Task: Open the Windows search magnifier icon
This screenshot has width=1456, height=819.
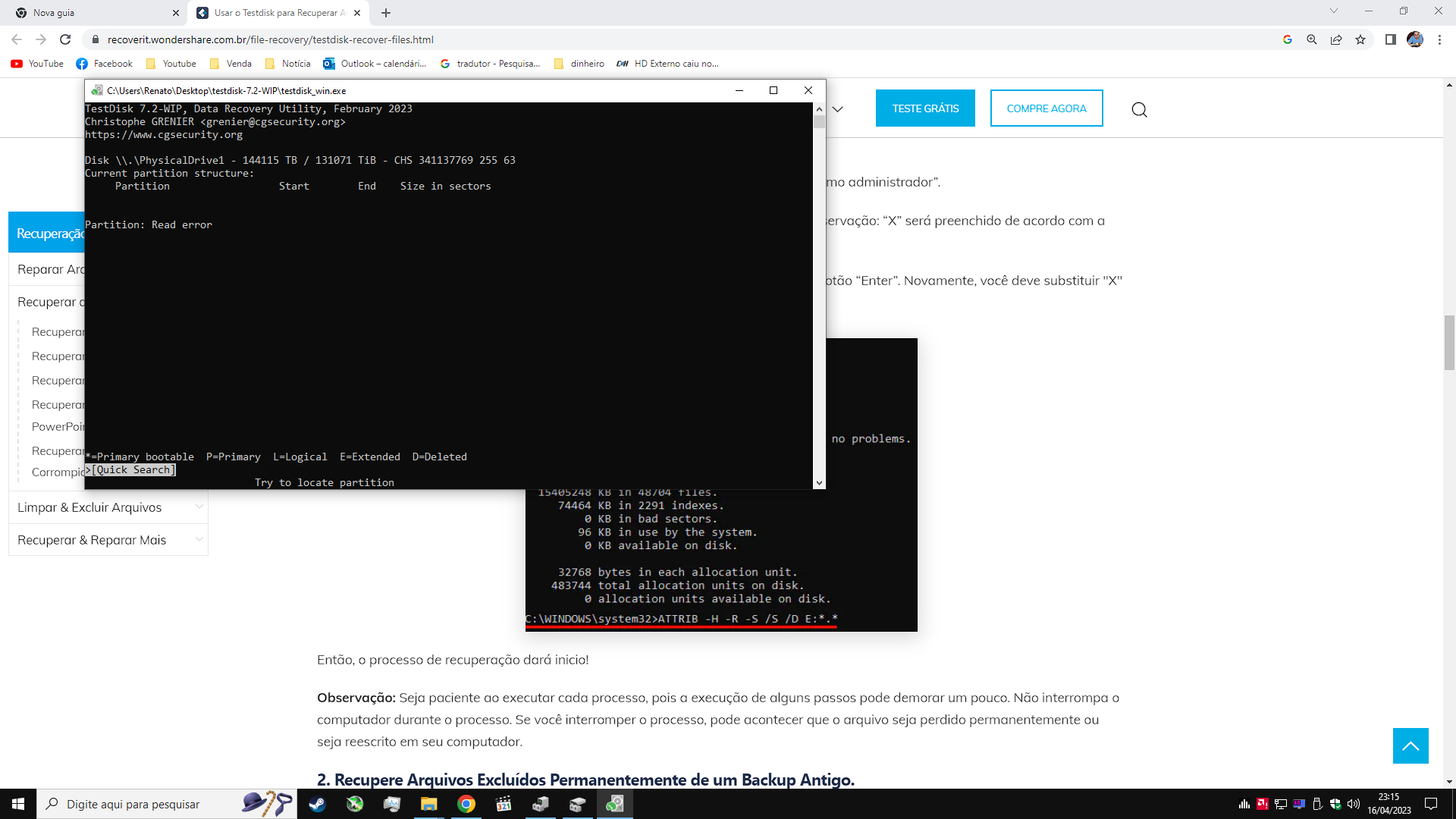Action: pyautogui.click(x=52, y=804)
